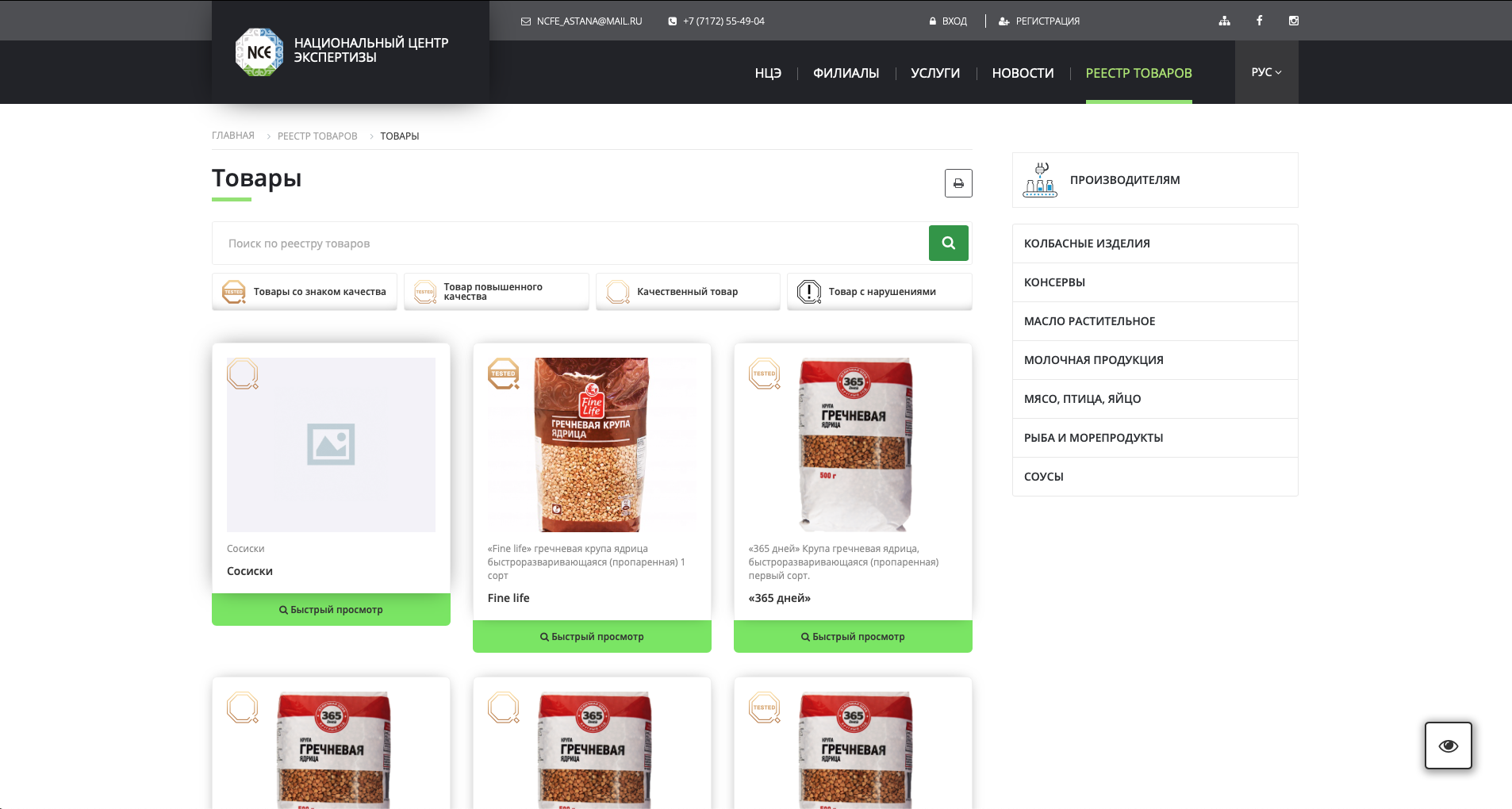Viewport: 1512px width, 809px height.
Task: Click Быстрый просмотр under Fine life
Action: [592, 637]
